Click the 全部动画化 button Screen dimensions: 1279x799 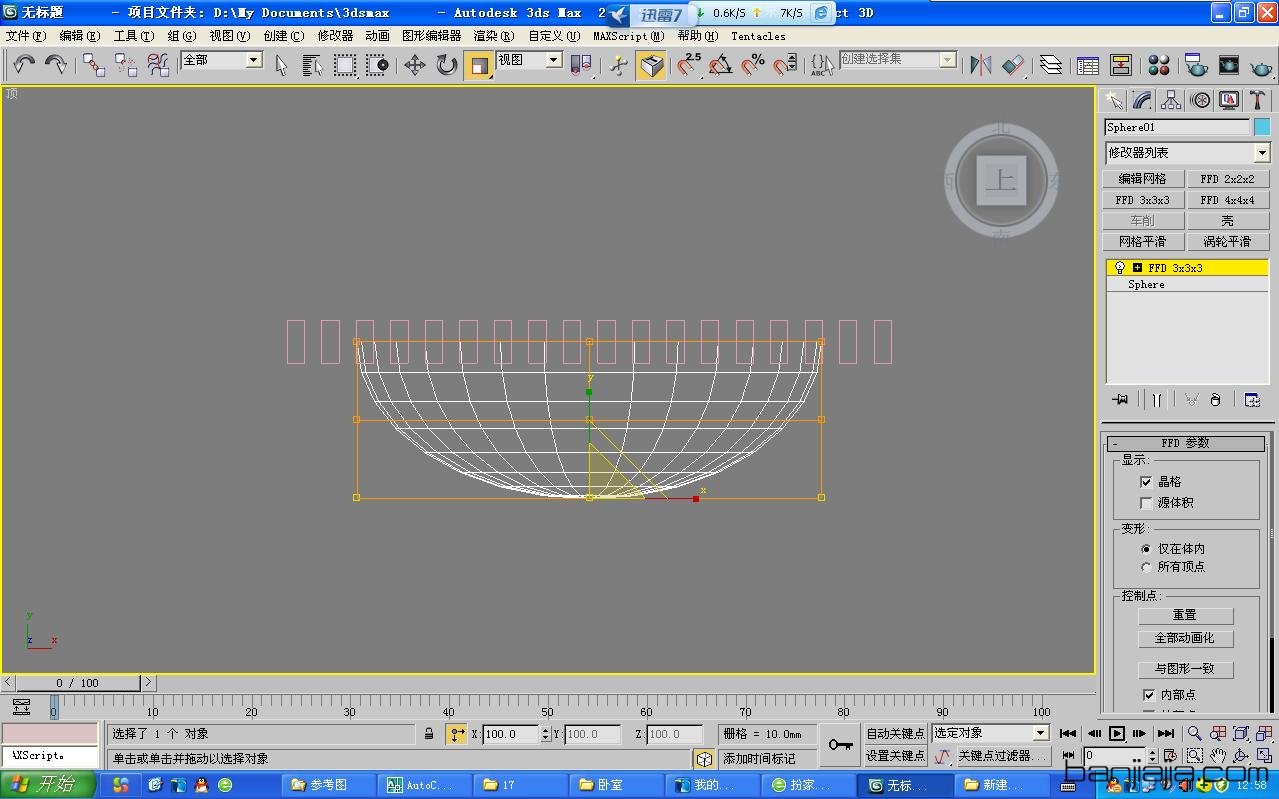(x=1185, y=638)
